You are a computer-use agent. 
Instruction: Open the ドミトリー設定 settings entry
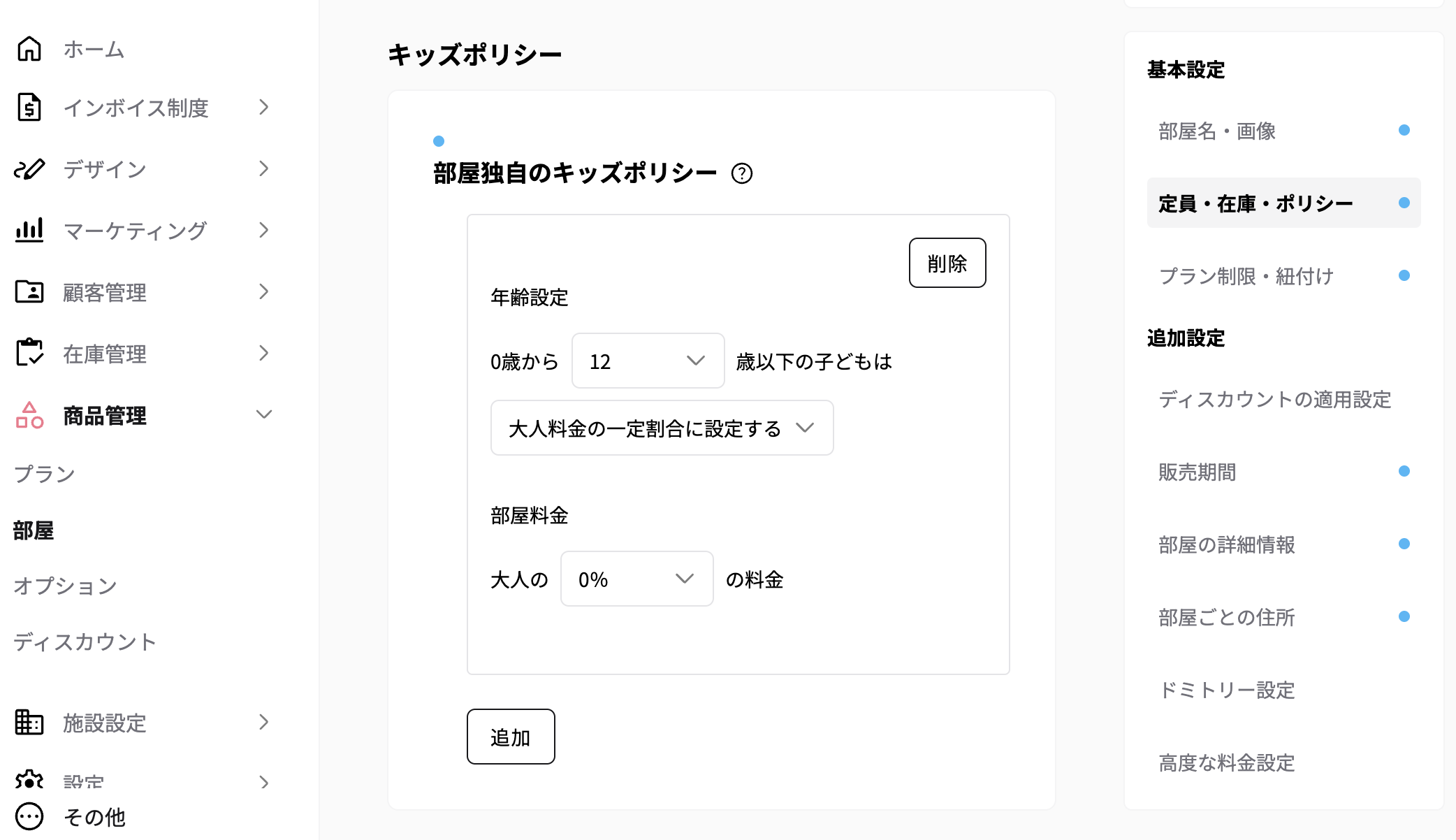click(1226, 690)
